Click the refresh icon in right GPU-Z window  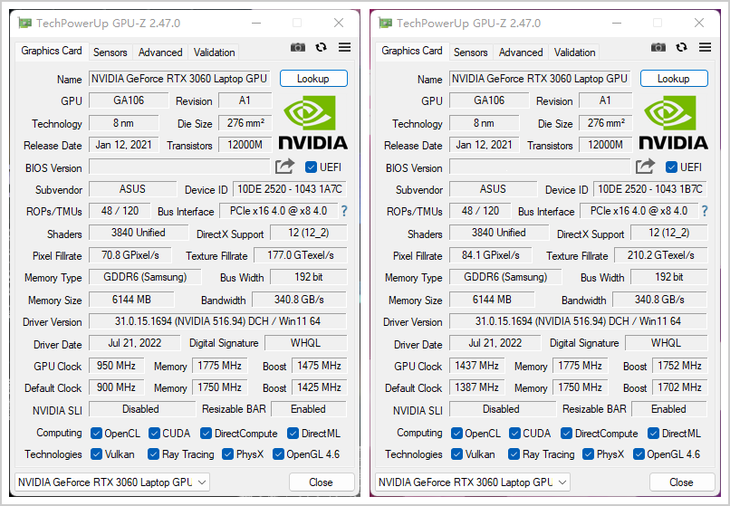[681, 47]
